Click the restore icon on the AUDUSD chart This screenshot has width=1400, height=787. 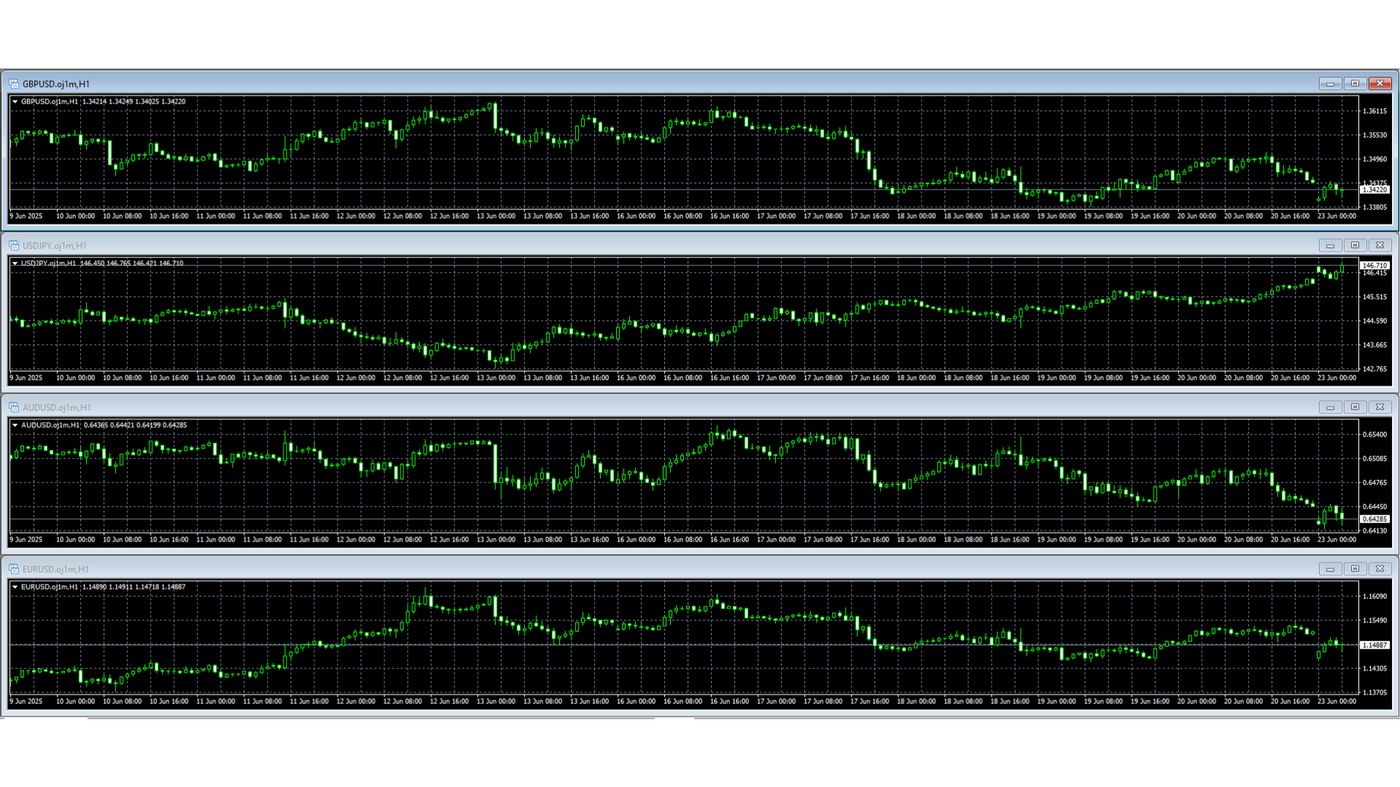(x=1353, y=406)
